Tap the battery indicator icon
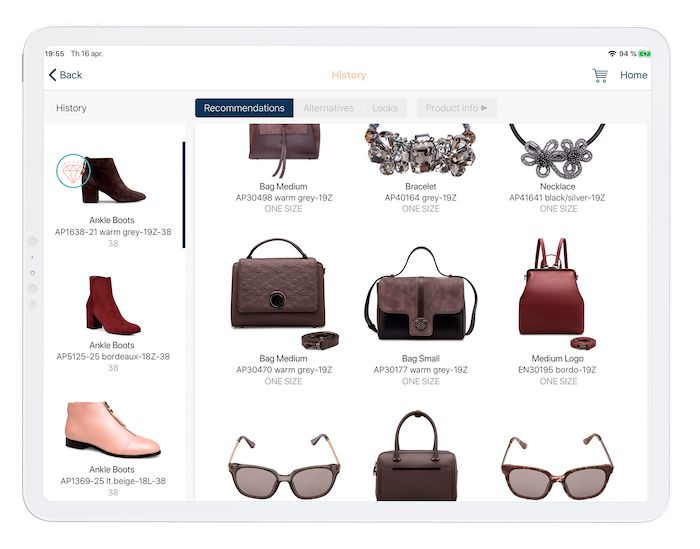 click(644, 54)
